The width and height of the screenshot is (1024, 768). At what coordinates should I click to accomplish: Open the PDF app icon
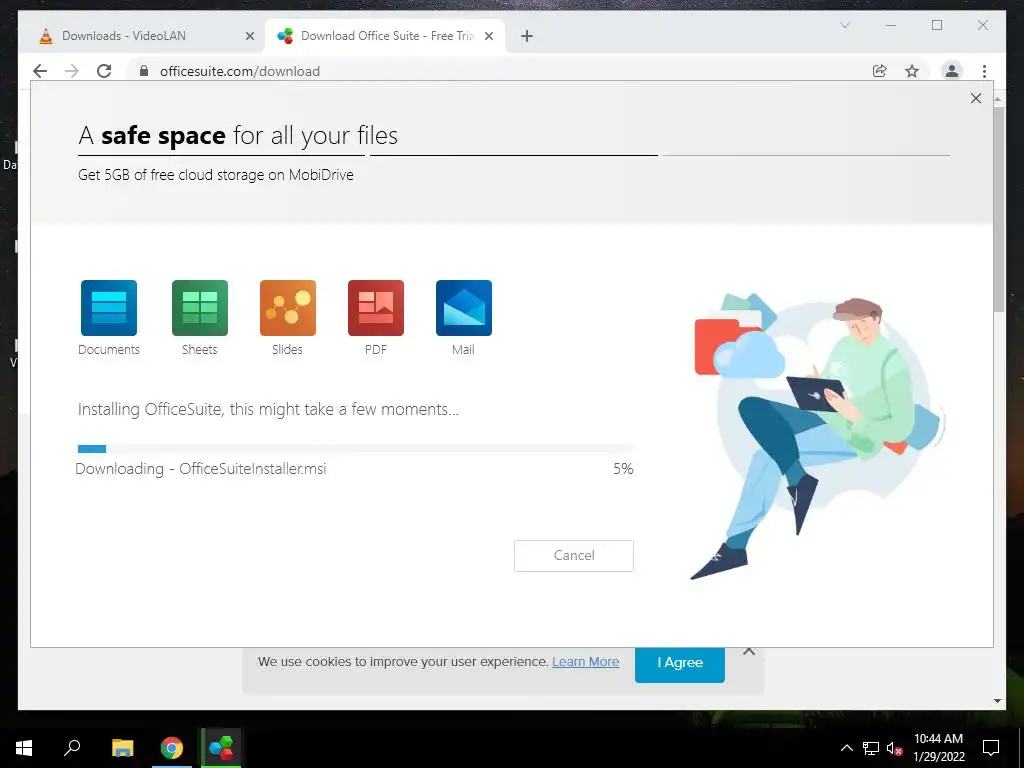376,308
